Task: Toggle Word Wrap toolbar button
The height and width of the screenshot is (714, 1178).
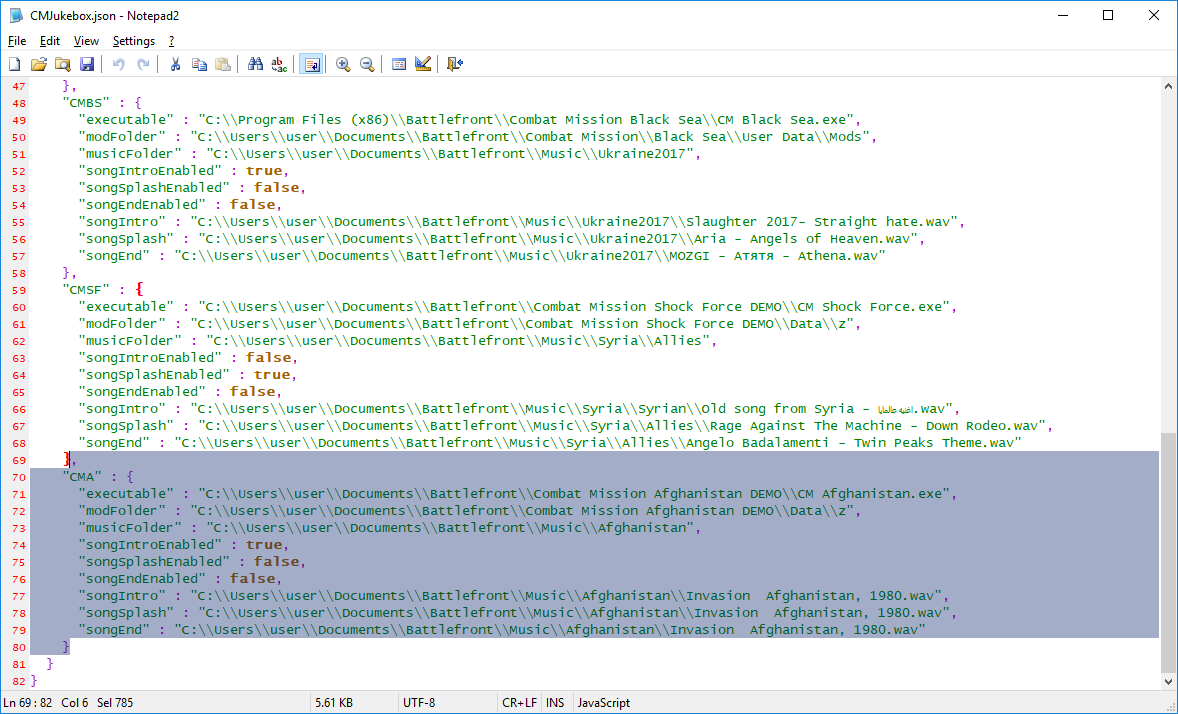Action: [x=311, y=65]
